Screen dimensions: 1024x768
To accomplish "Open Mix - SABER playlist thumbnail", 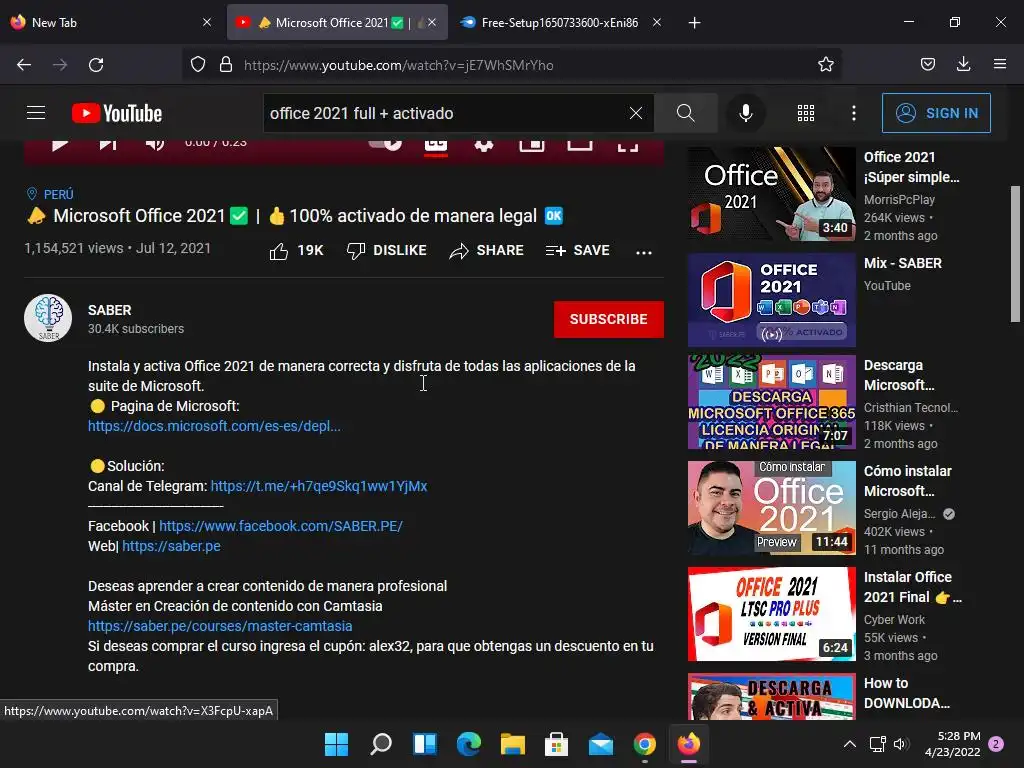I will point(771,300).
